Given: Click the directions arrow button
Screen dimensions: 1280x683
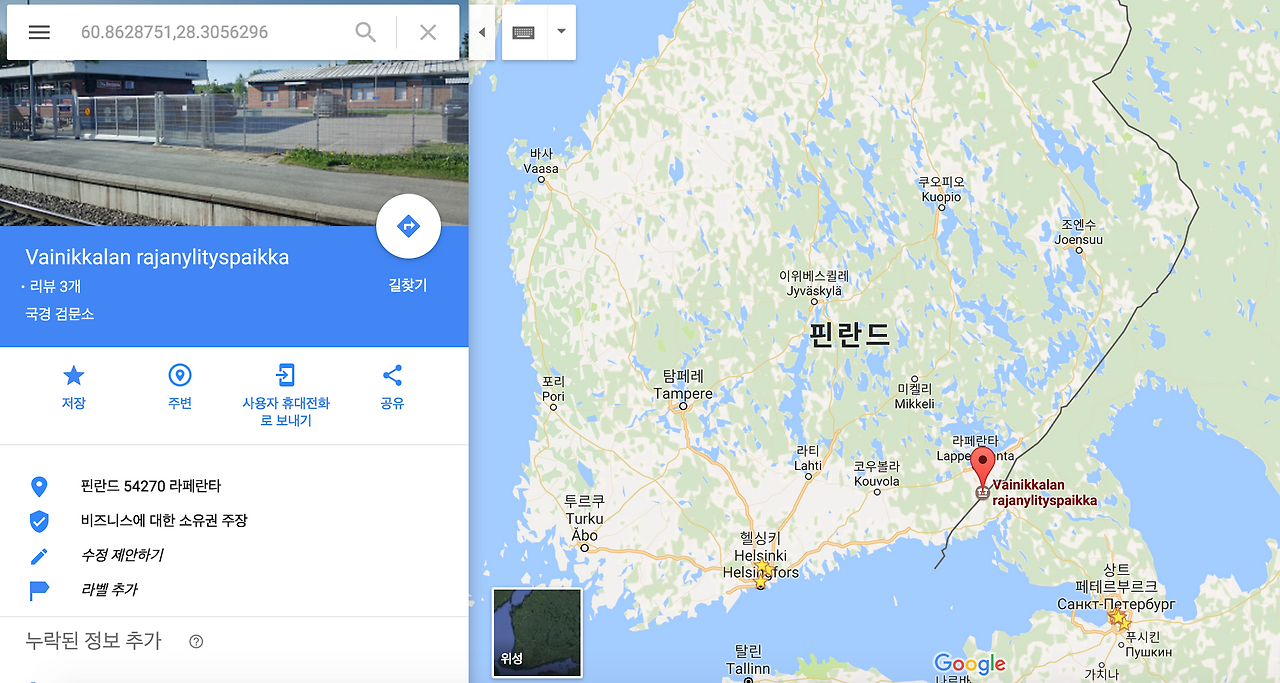Looking at the screenshot, I should tap(408, 226).
